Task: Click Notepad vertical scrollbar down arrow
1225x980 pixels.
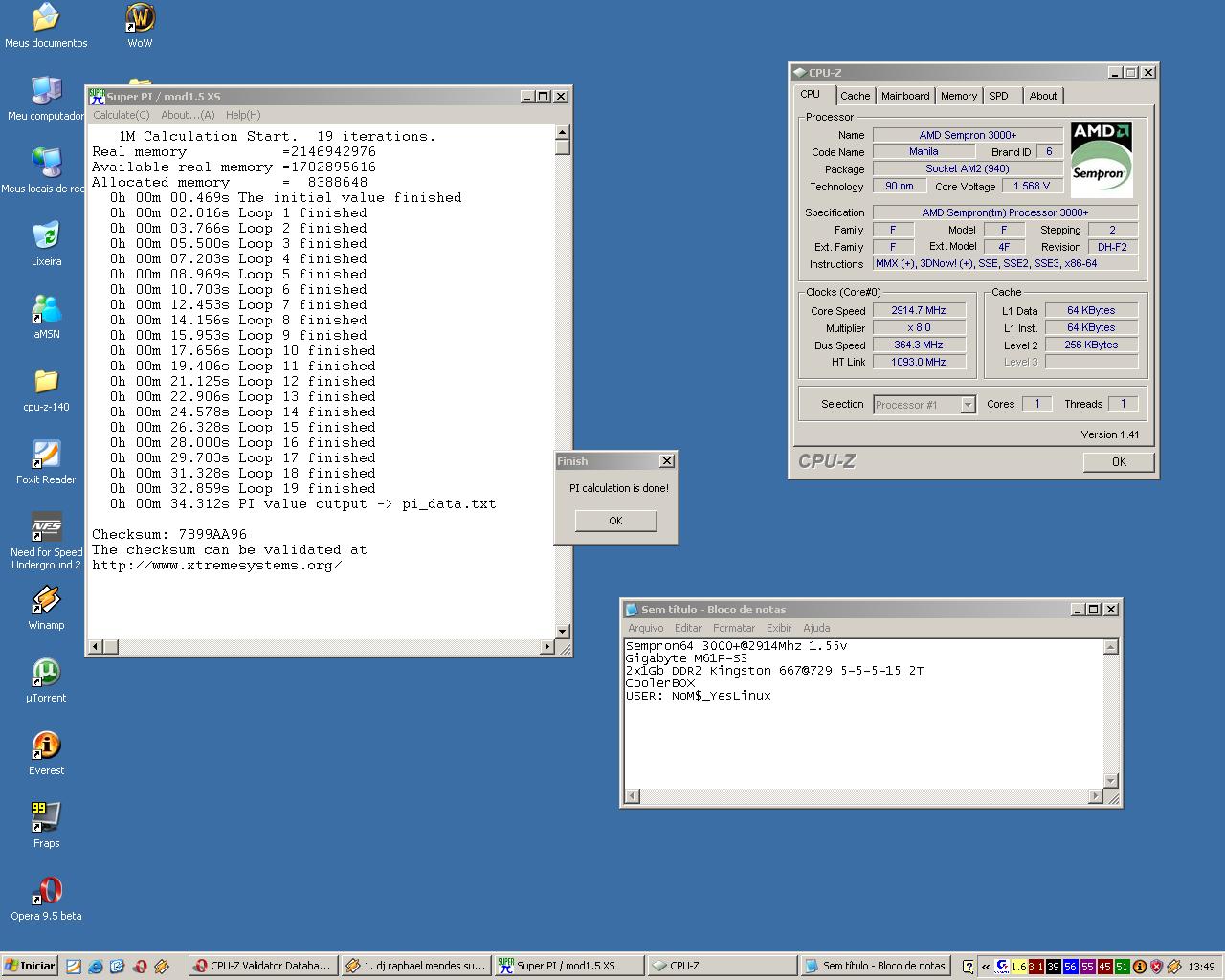Action: tap(1110, 781)
